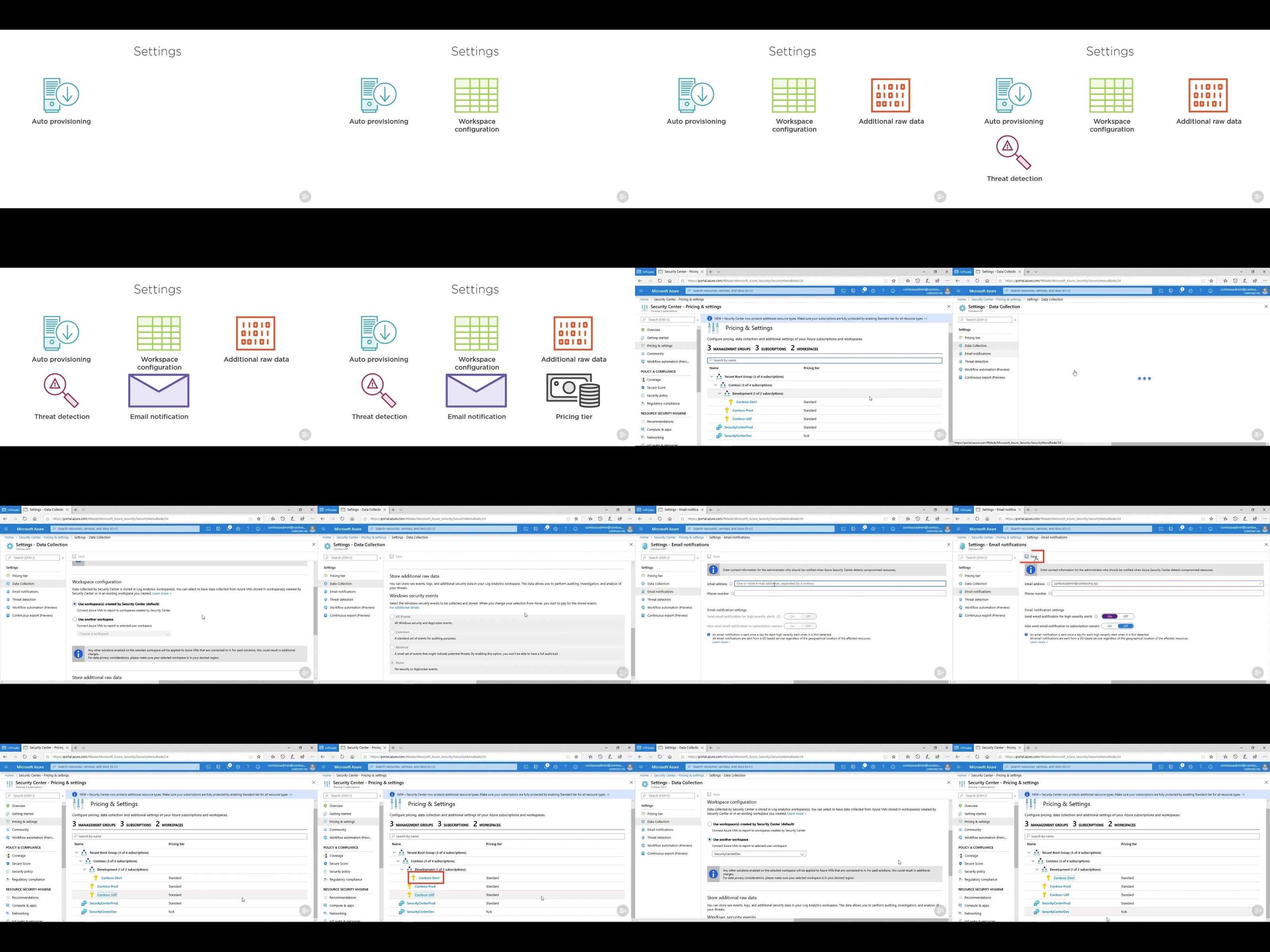
Task: Collapse sidebar chevron in the still-loading Data Collection blade
Action: tap(1015, 320)
